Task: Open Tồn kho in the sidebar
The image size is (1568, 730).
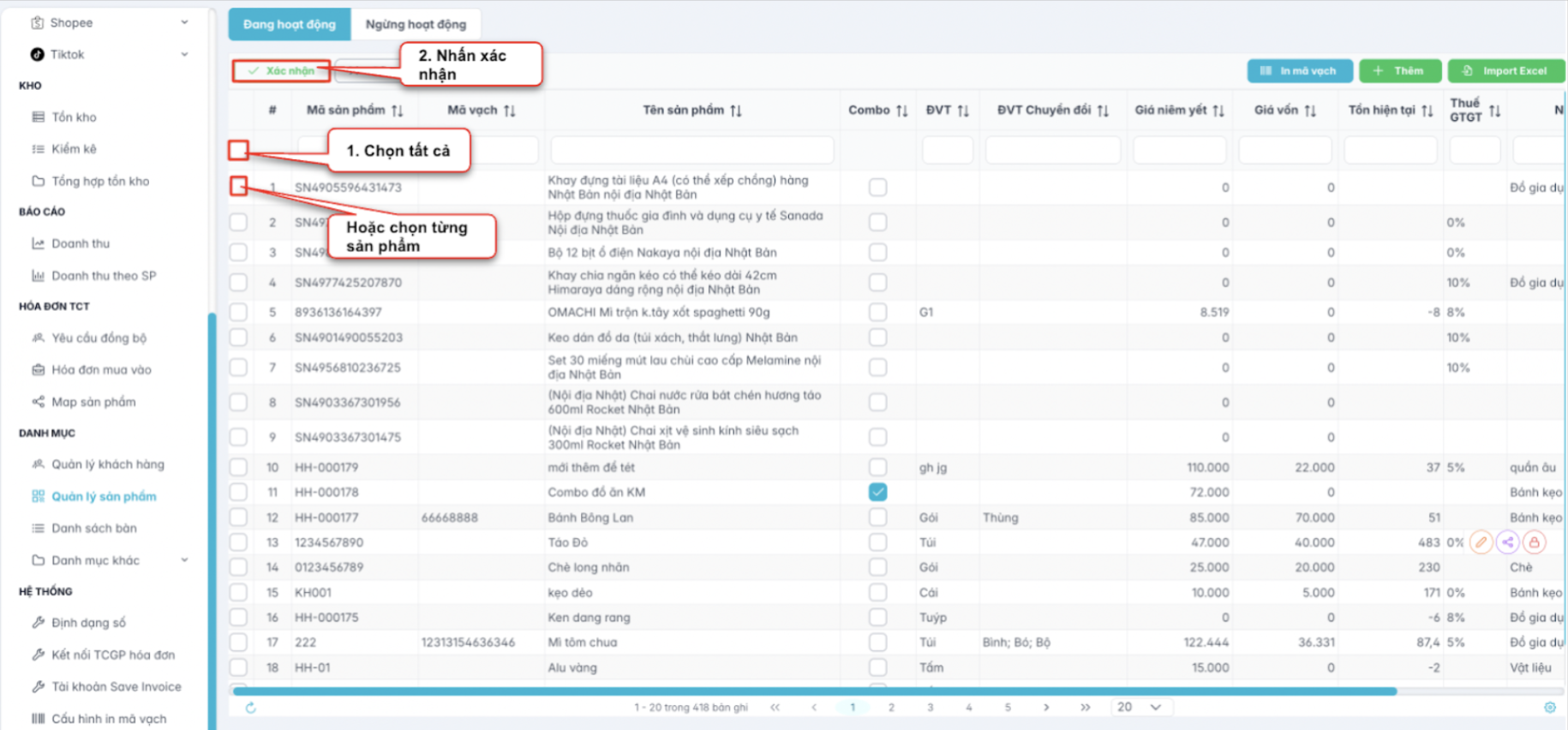Action: 74,117
